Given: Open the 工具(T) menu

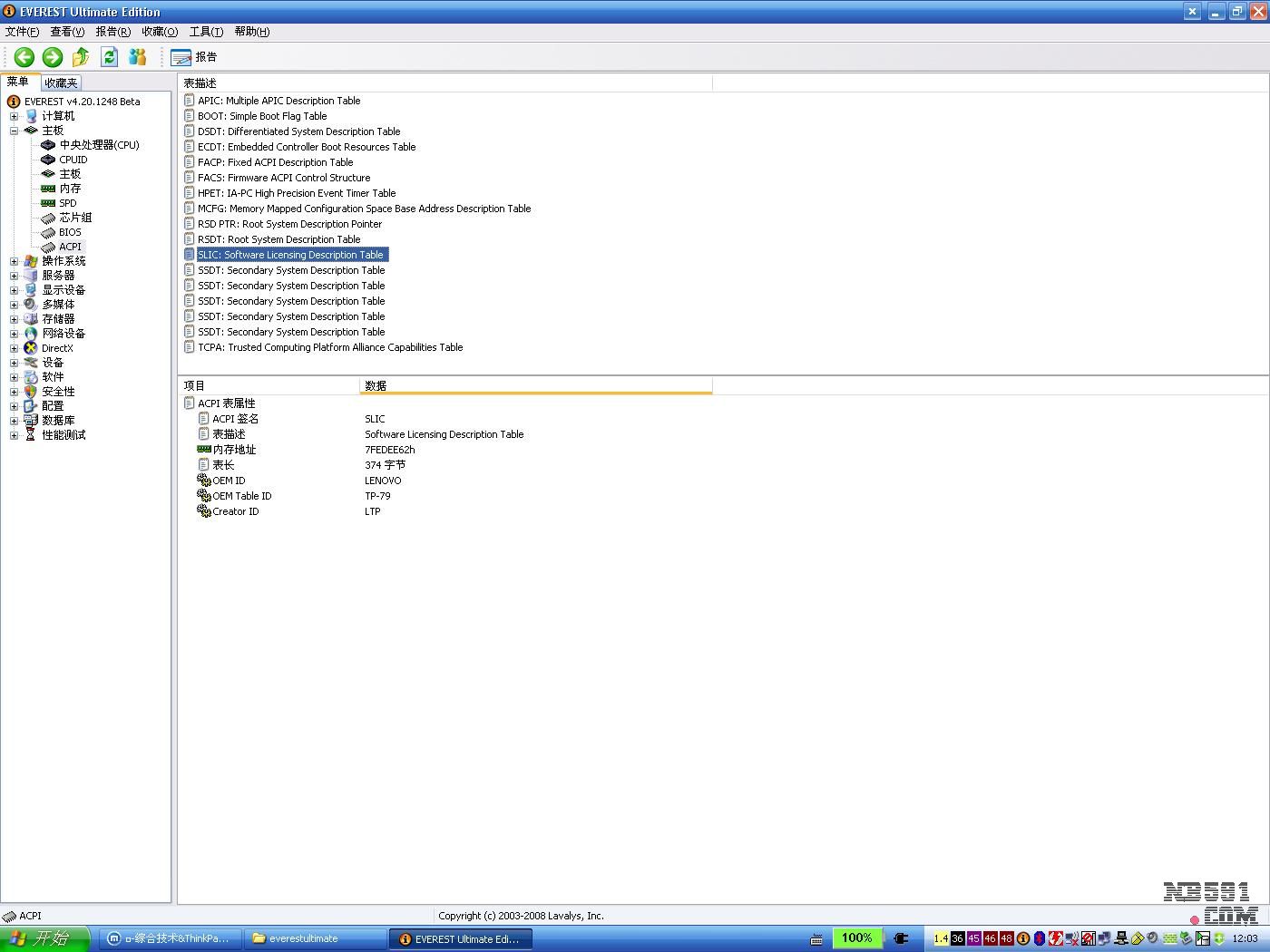Looking at the screenshot, I should click(206, 32).
